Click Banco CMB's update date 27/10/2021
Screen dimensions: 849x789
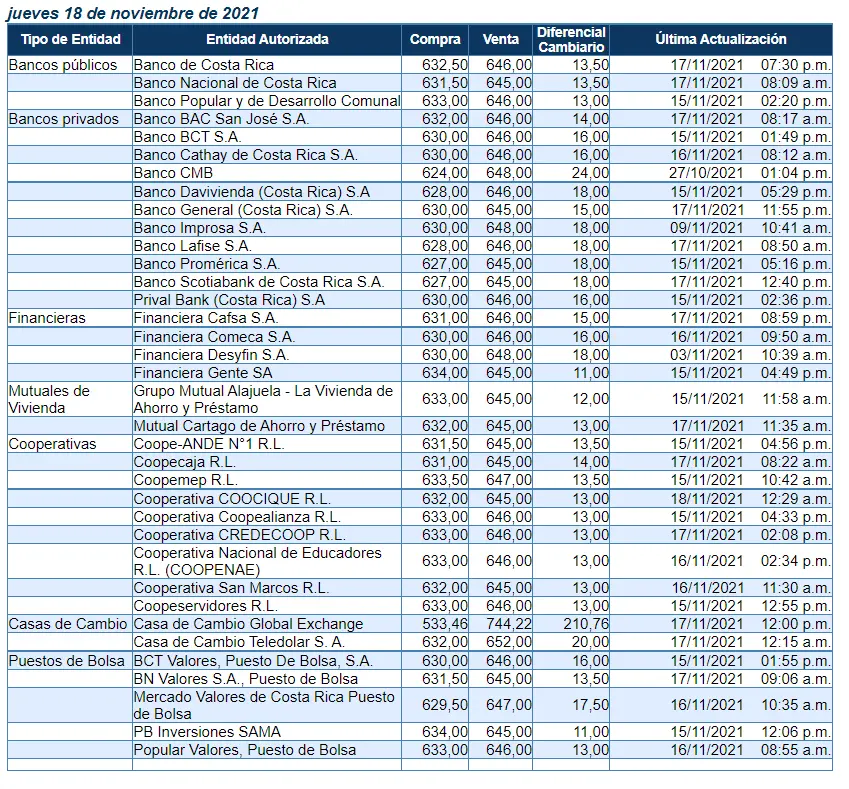pos(706,173)
